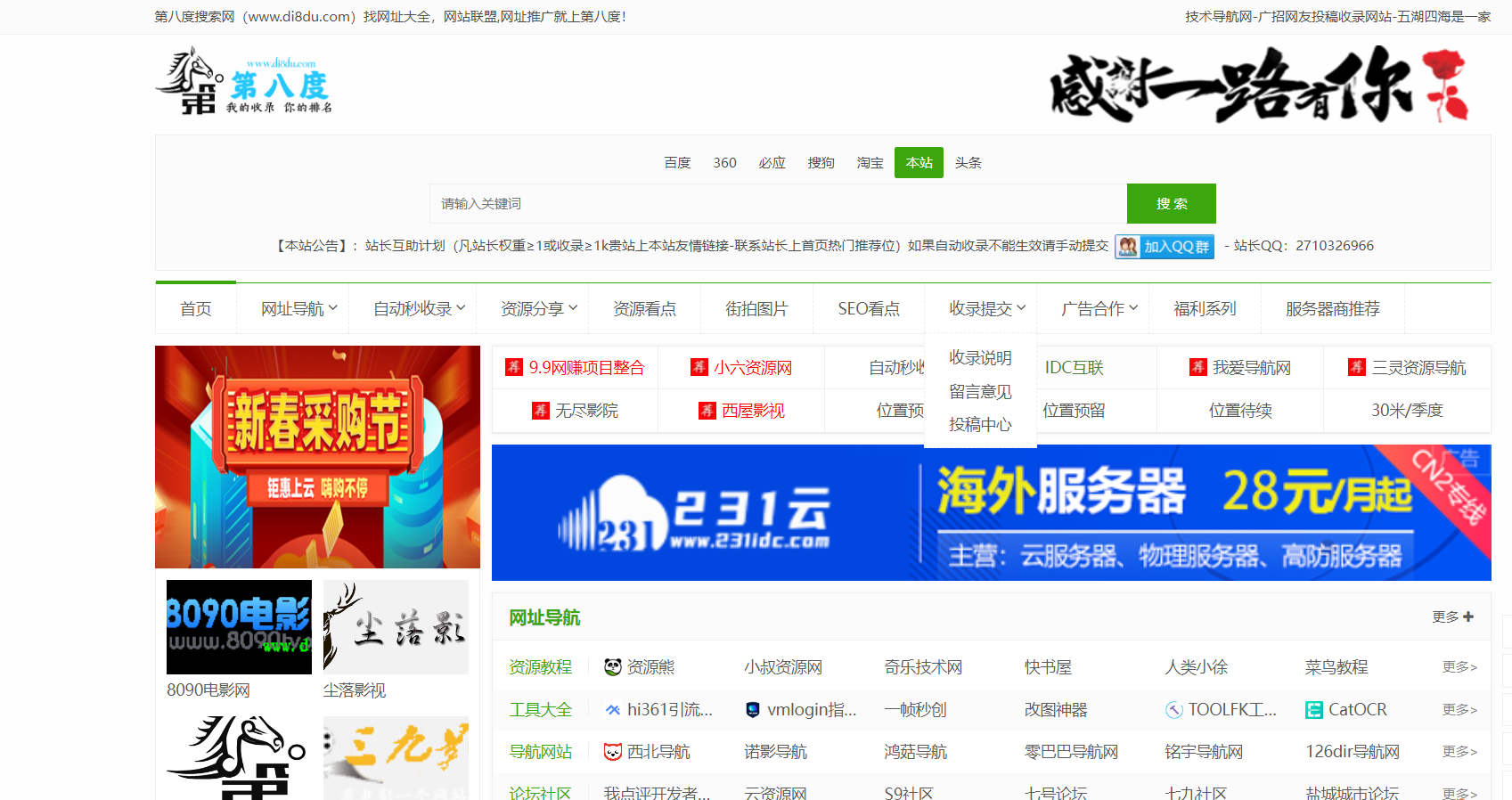1512x800 pixels.
Task: Click the plus icon beside 更多 in 网址导航 header
Action: (1468, 616)
